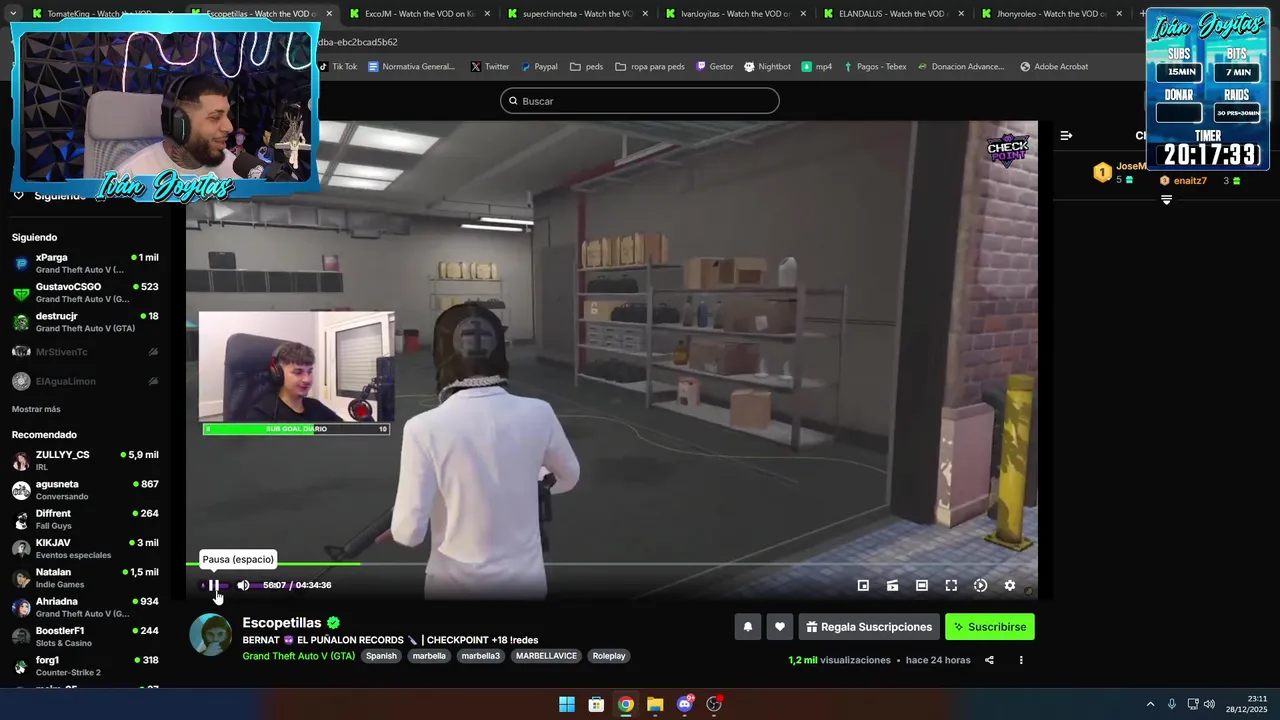This screenshot has width=1280, height=720.
Task: Open picture-in-picture mode in the player
Action: click(863, 586)
